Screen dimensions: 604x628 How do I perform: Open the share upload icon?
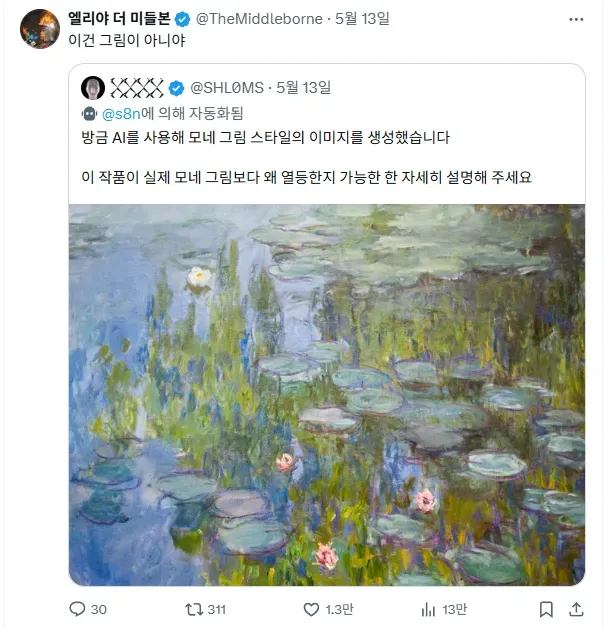pos(576,609)
